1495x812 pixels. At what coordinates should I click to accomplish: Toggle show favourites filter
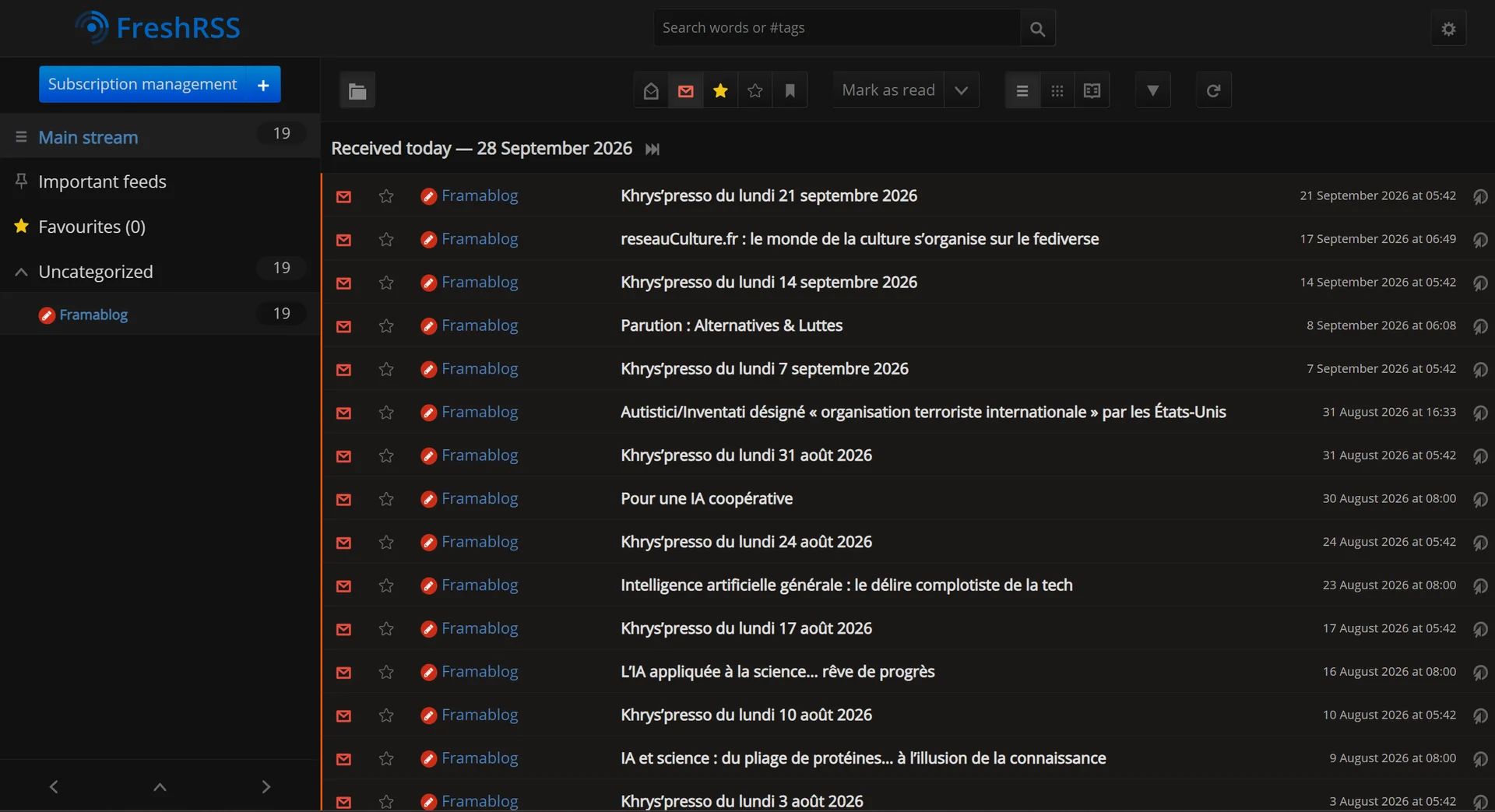(720, 90)
